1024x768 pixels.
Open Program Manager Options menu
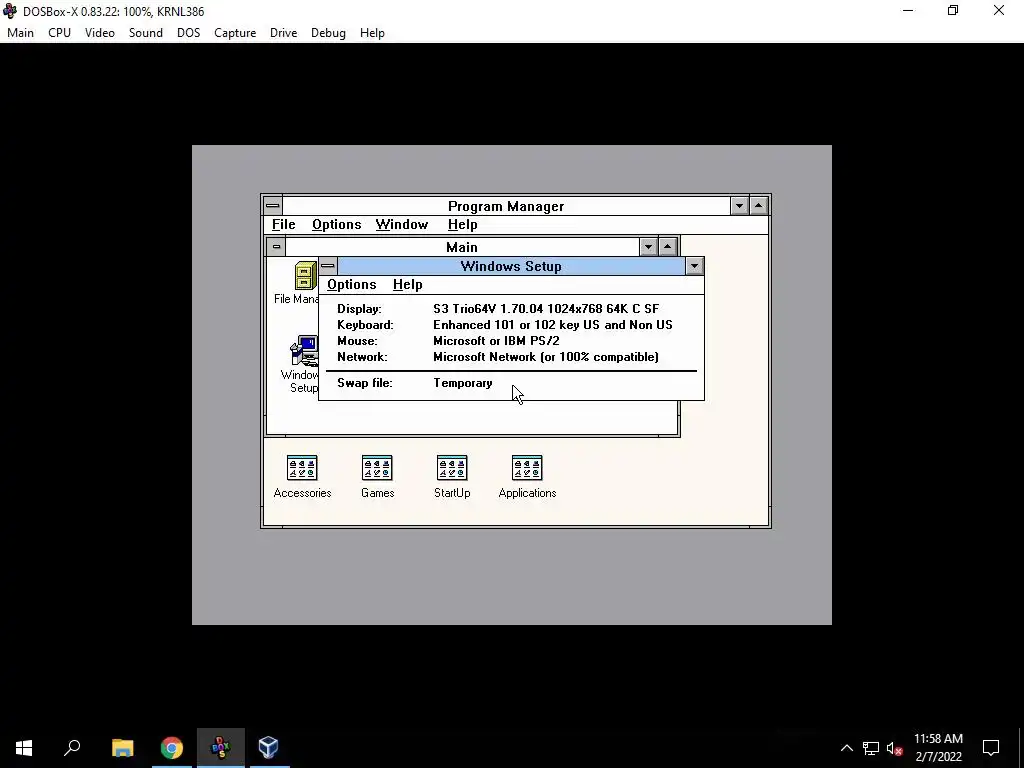(x=336, y=225)
